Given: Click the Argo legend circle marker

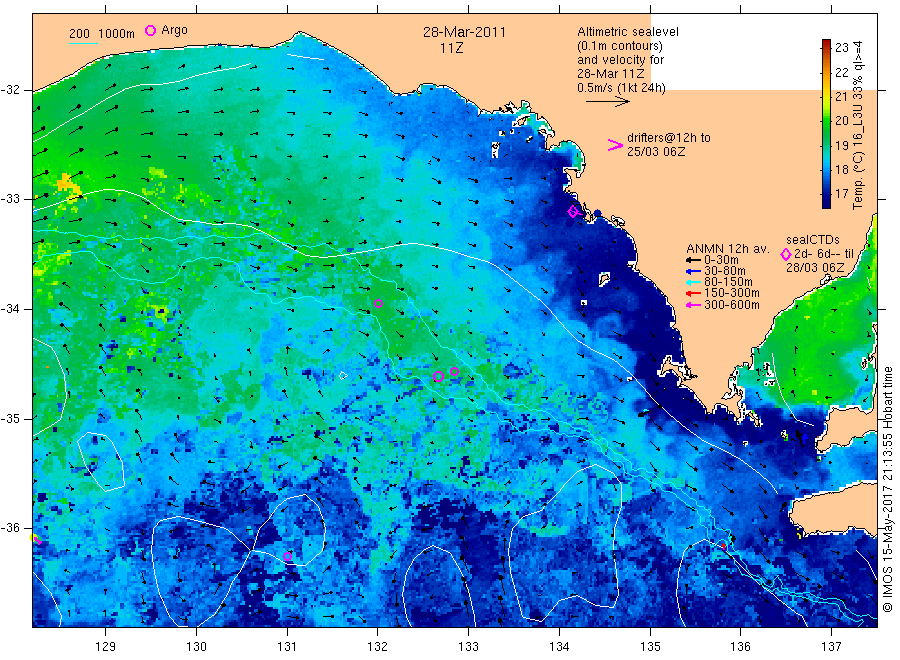Looking at the screenshot, I should tap(150, 30).
